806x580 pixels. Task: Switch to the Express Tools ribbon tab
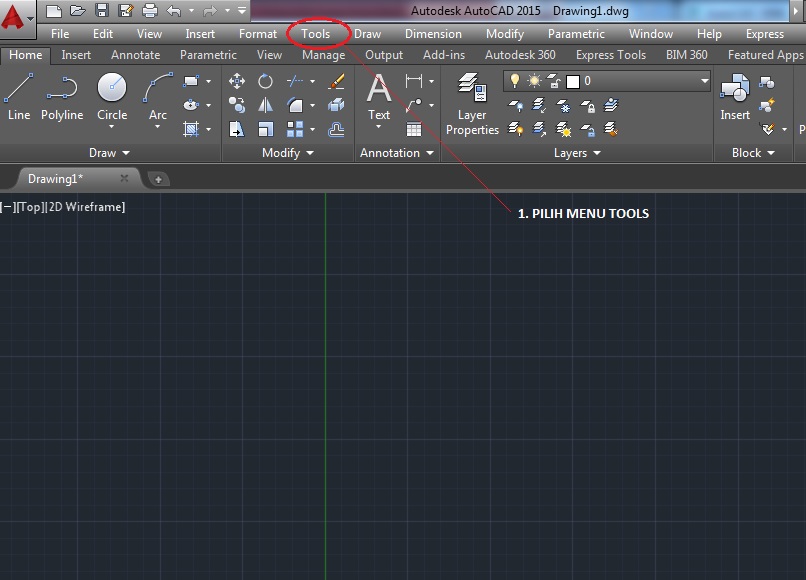coord(611,55)
